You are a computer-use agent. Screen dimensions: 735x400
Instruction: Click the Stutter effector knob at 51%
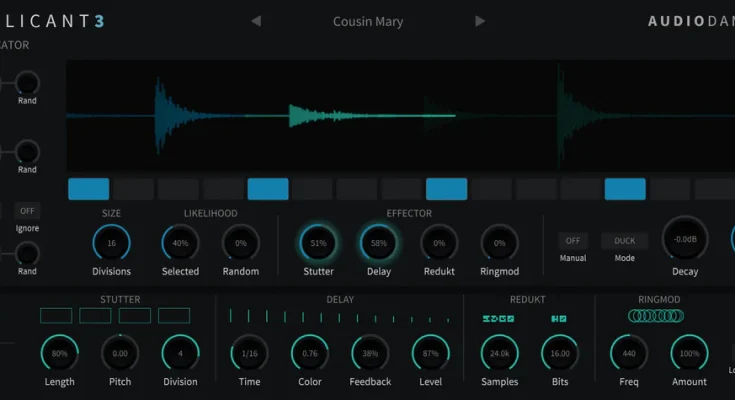click(x=318, y=243)
